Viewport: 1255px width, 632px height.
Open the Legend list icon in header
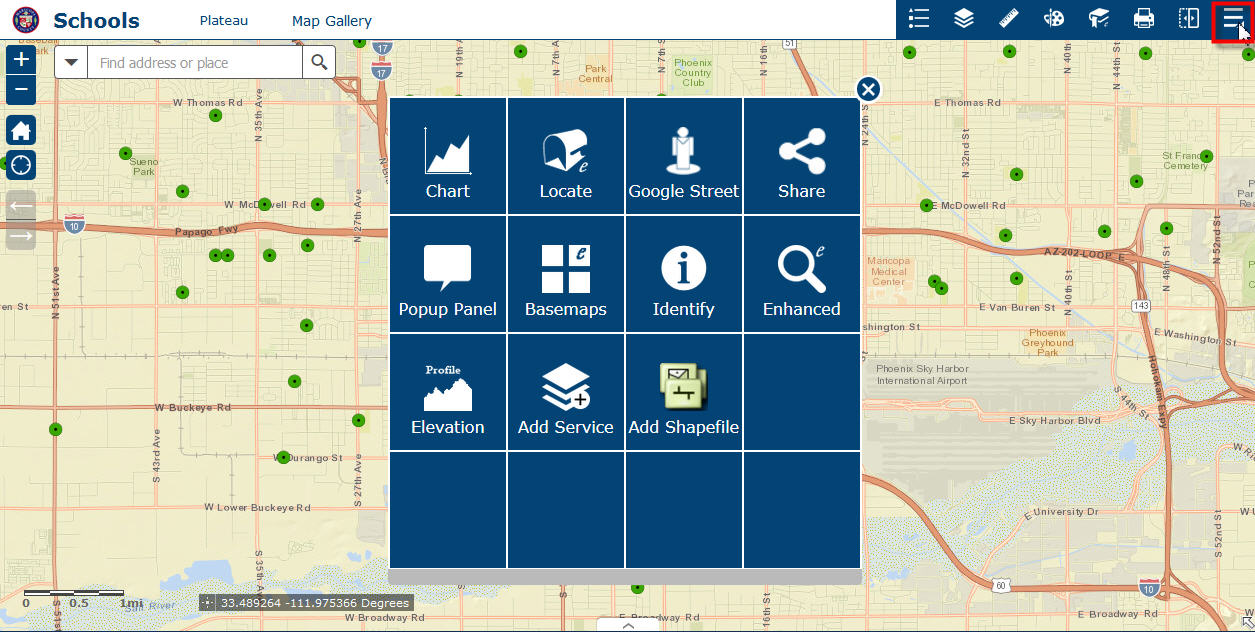click(919, 19)
